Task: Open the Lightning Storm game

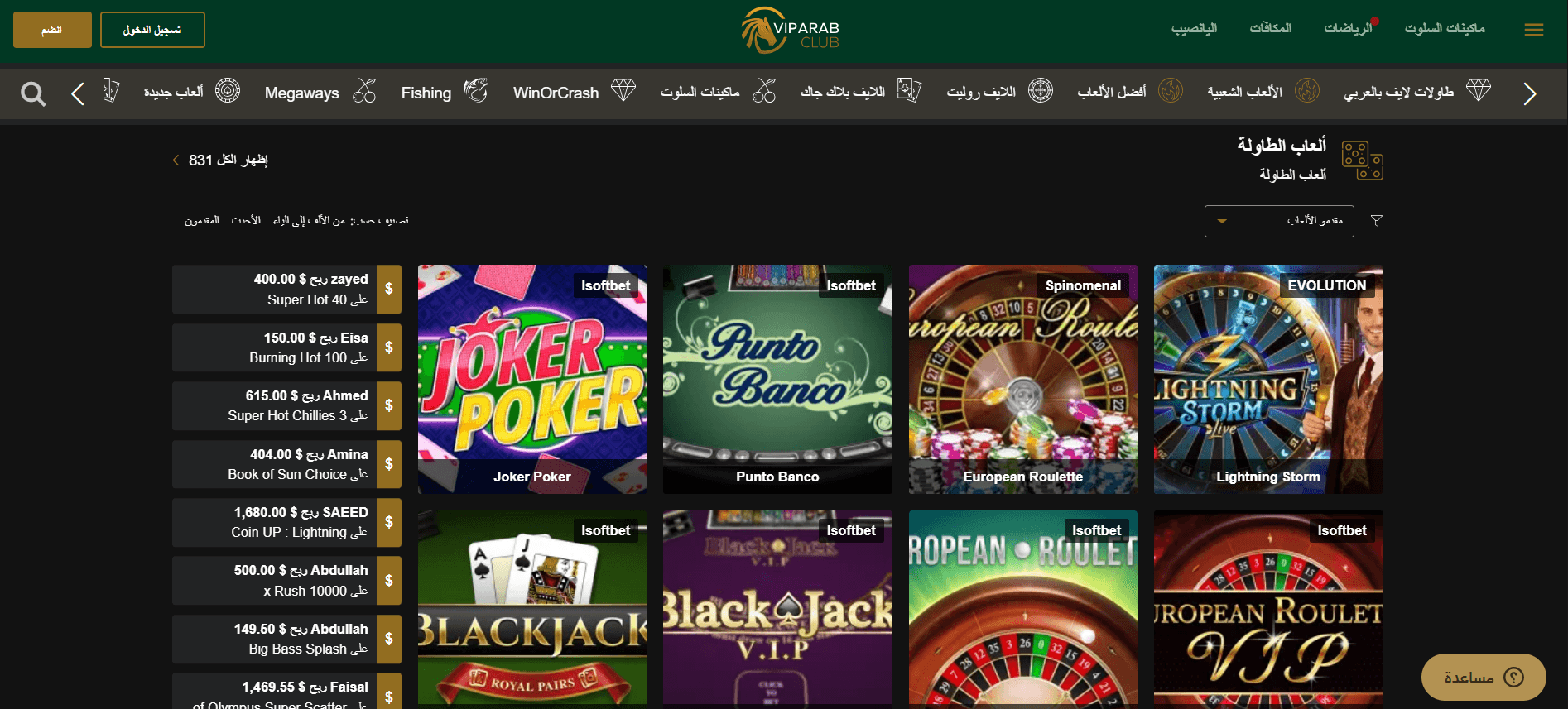Action: click(1268, 379)
